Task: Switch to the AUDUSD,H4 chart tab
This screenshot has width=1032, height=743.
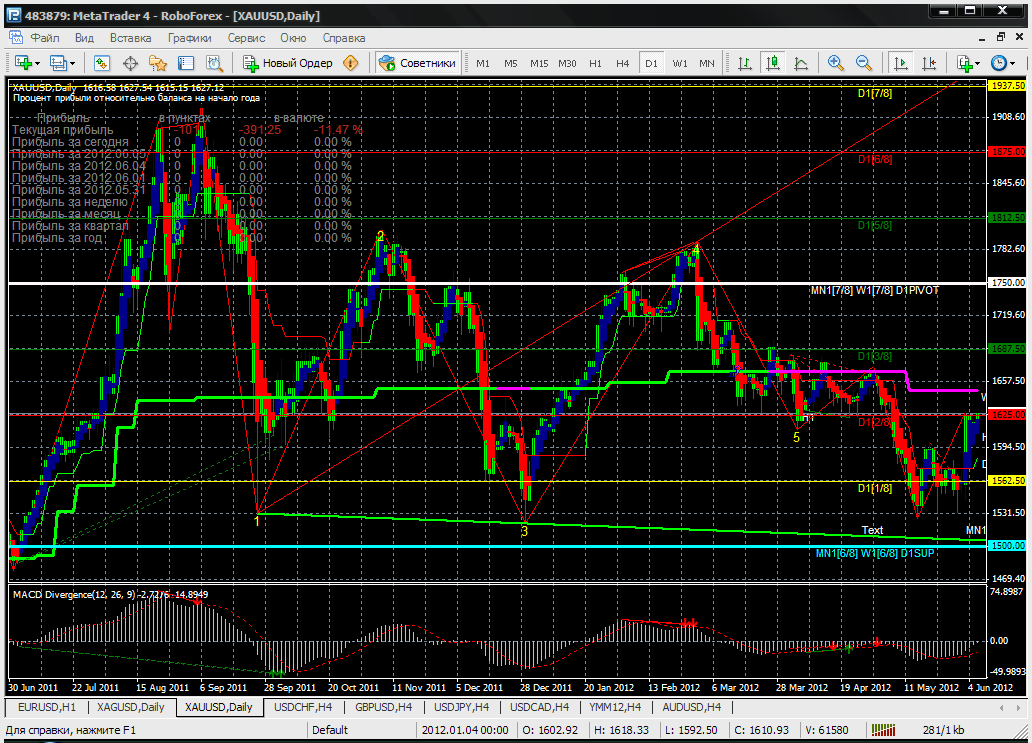Action: click(x=691, y=707)
